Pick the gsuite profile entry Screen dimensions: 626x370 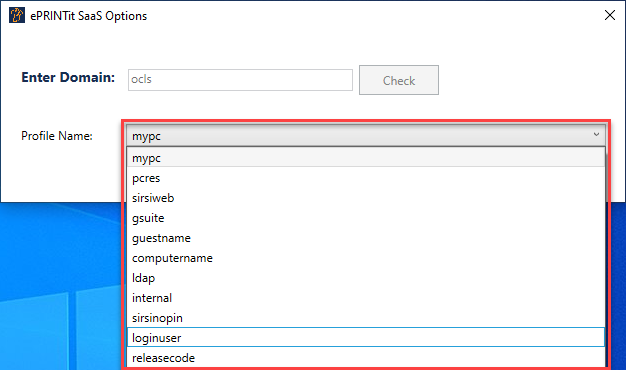tap(366, 218)
